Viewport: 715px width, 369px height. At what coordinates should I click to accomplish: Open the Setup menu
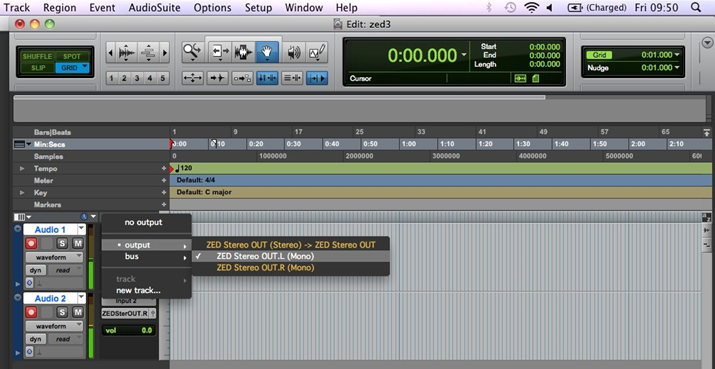point(258,8)
